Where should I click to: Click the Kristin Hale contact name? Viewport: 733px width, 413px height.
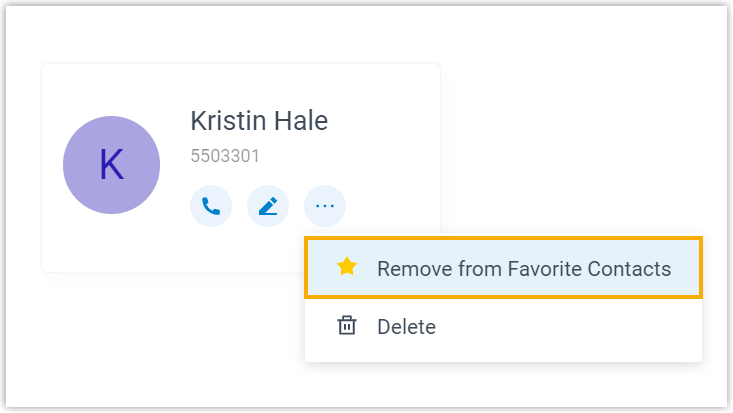click(259, 121)
